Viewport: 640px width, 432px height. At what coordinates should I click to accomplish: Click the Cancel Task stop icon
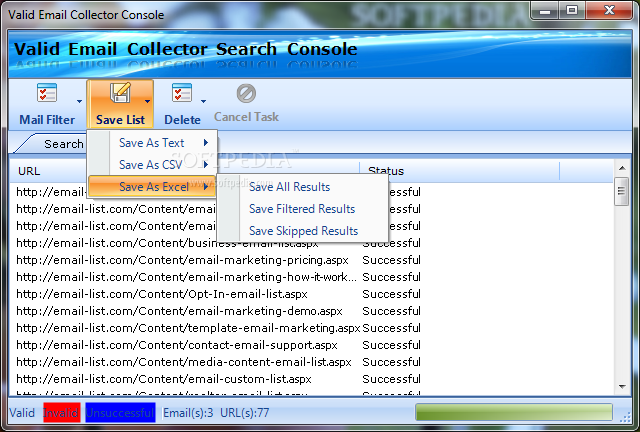[246, 94]
